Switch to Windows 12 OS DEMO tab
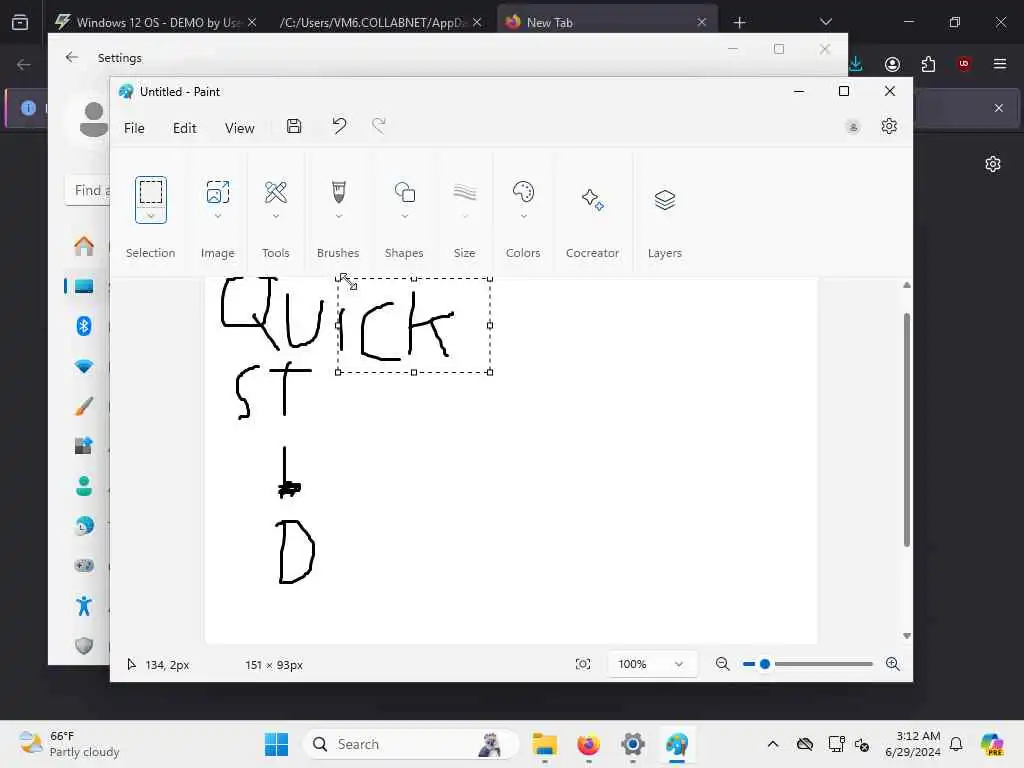 [155, 22]
